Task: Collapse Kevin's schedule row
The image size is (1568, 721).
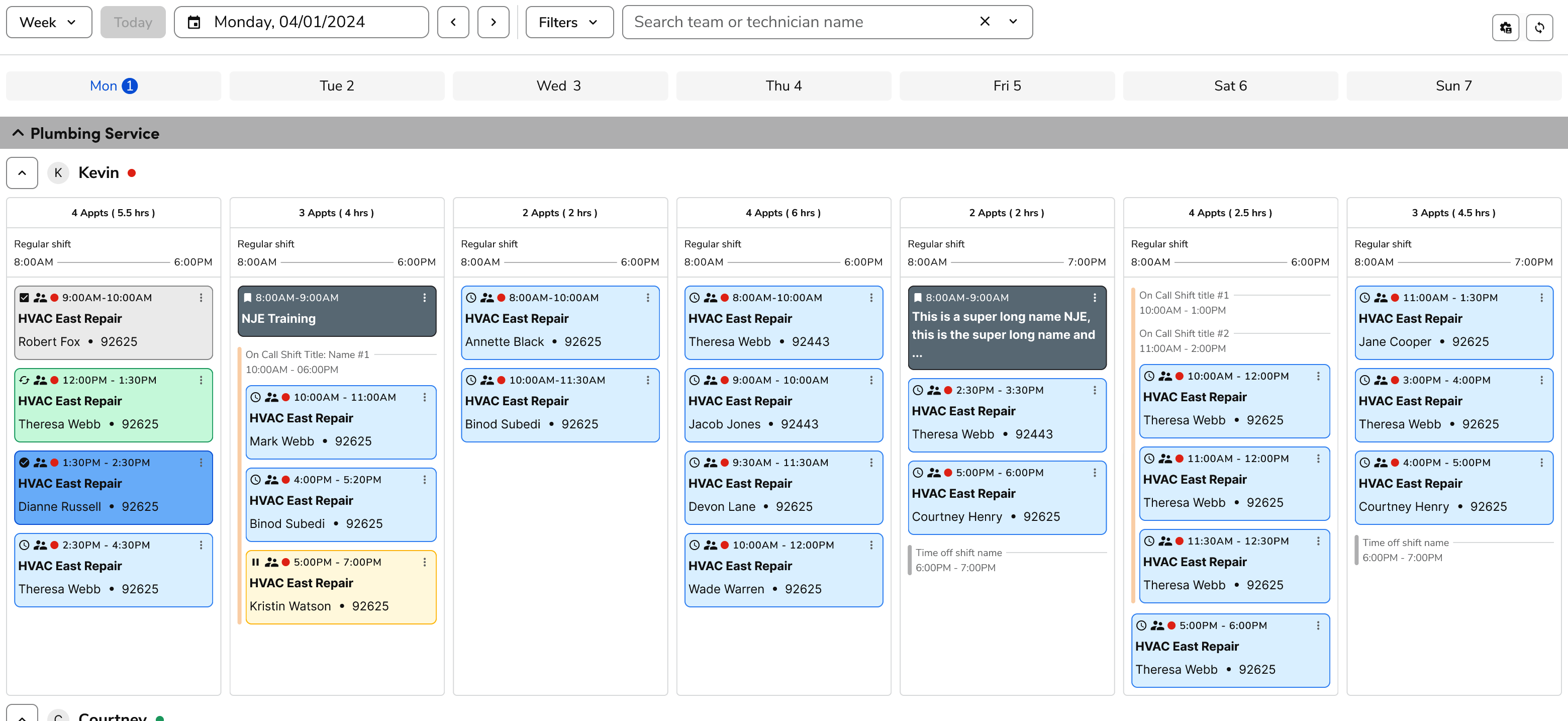Action: point(22,173)
